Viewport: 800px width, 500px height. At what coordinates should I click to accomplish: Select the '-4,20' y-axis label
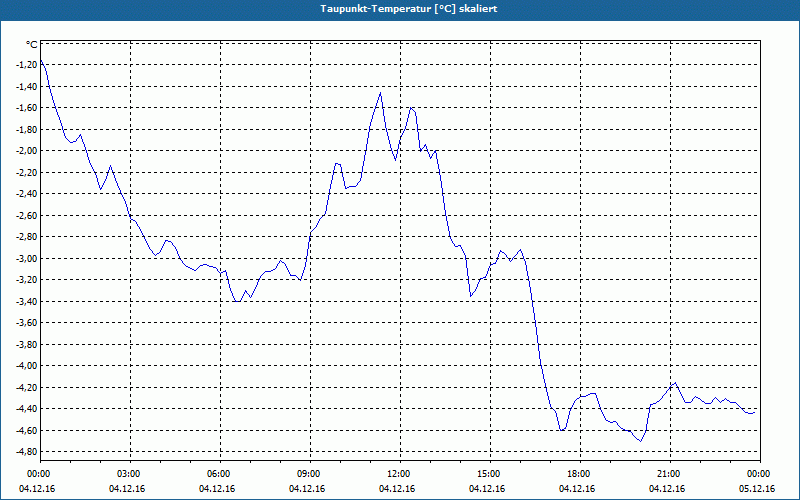(x=28, y=387)
